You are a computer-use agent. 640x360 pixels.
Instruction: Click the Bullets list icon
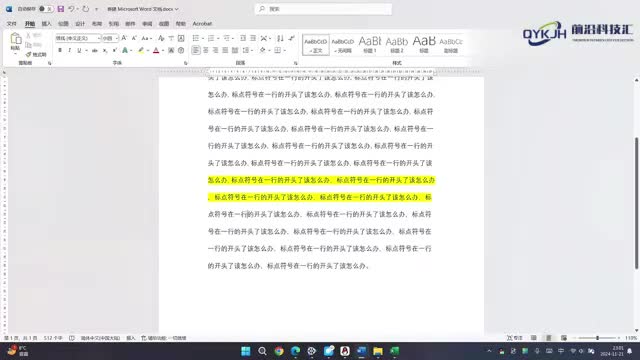(x=196, y=38)
